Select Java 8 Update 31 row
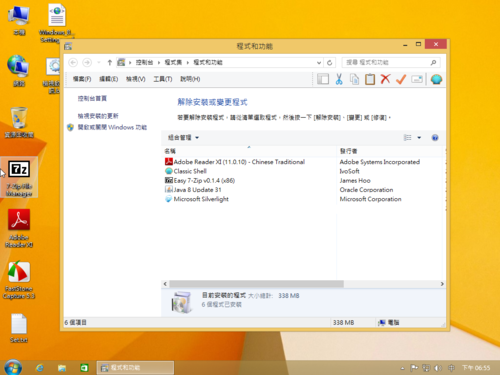This screenshot has width=500, height=375. [x=303, y=190]
